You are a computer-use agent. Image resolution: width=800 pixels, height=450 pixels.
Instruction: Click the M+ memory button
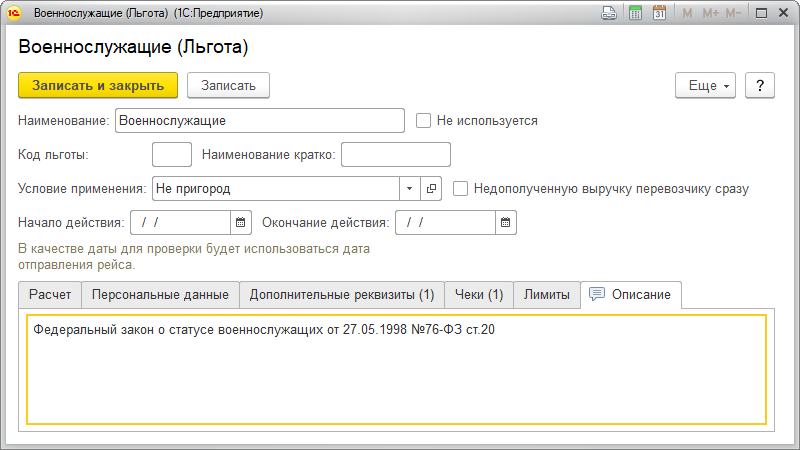(711, 14)
